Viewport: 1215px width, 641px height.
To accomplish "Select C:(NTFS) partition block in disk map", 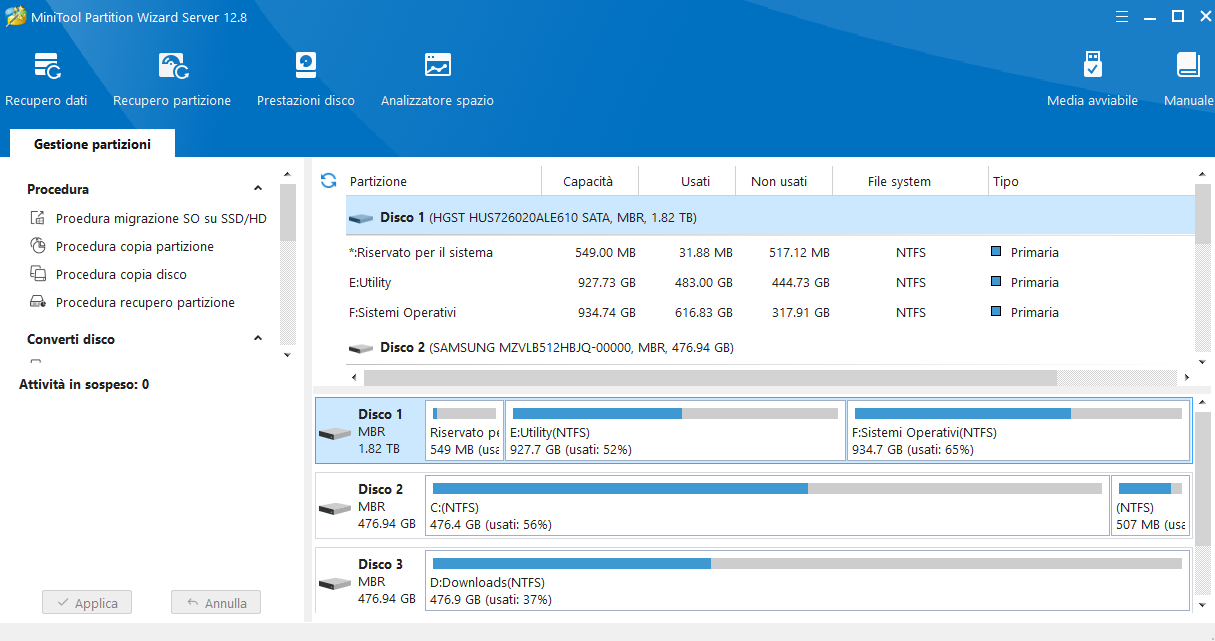I will (767, 506).
